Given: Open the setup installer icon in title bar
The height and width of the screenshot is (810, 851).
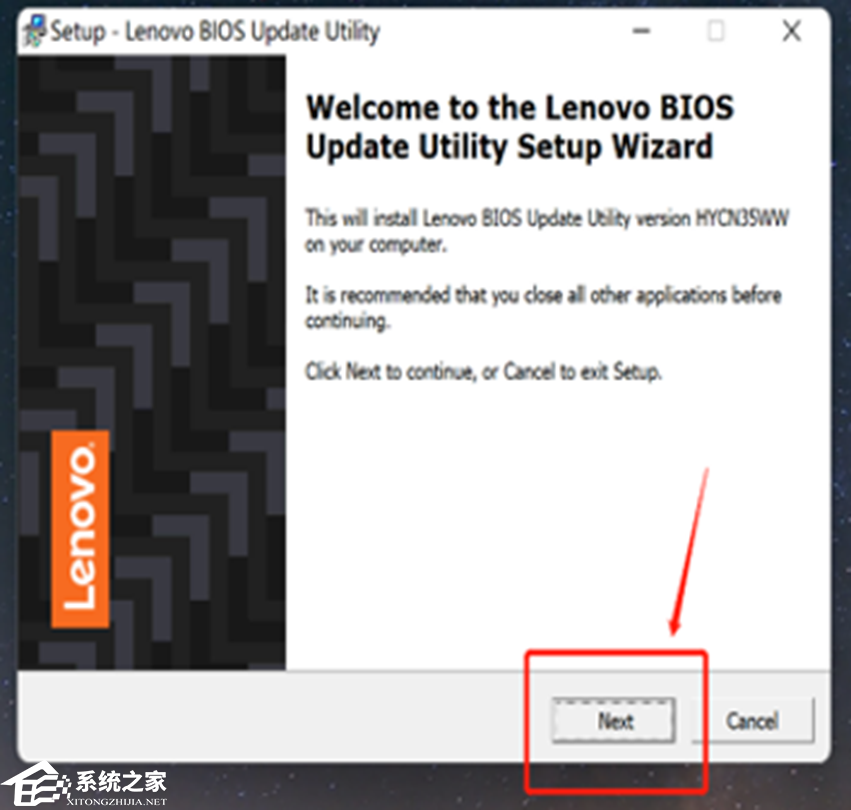Looking at the screenshot, I should pyautogui.click(x=35, y=31).
